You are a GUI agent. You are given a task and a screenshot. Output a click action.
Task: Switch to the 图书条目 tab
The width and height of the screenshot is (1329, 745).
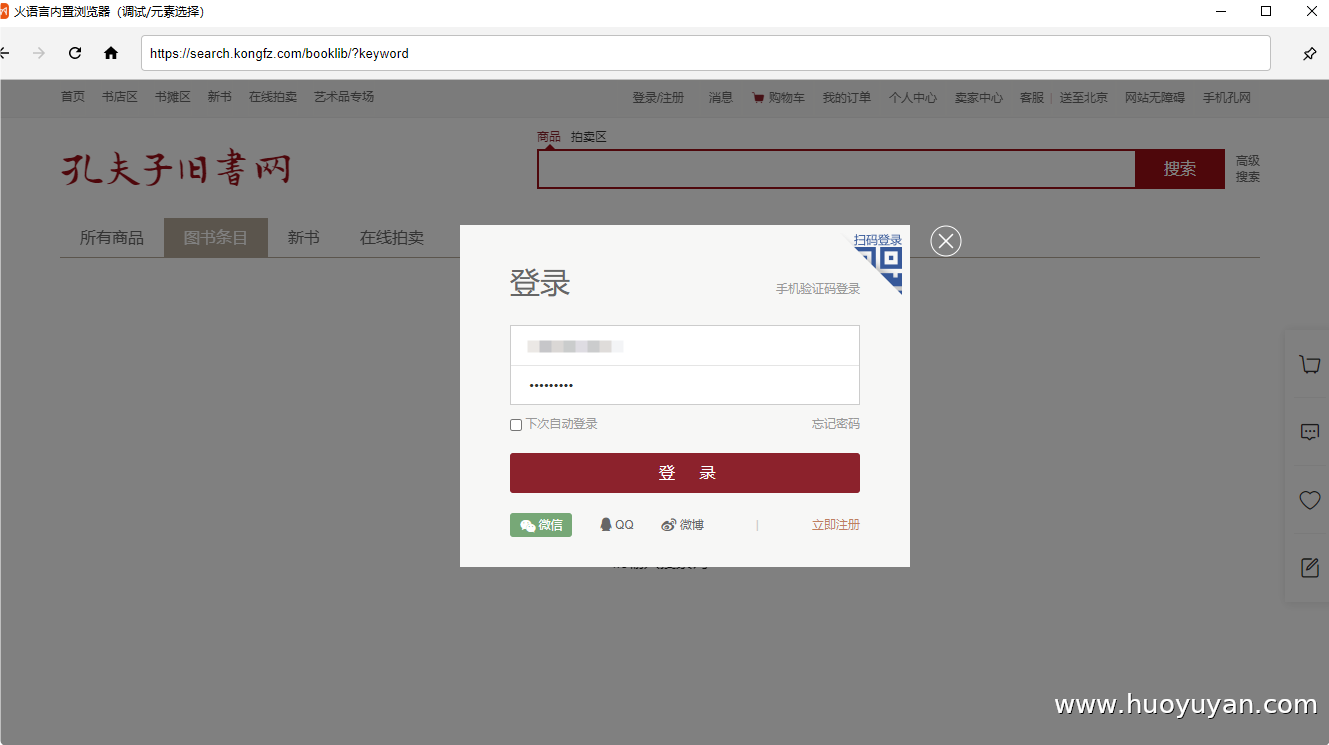coord(216,238)
